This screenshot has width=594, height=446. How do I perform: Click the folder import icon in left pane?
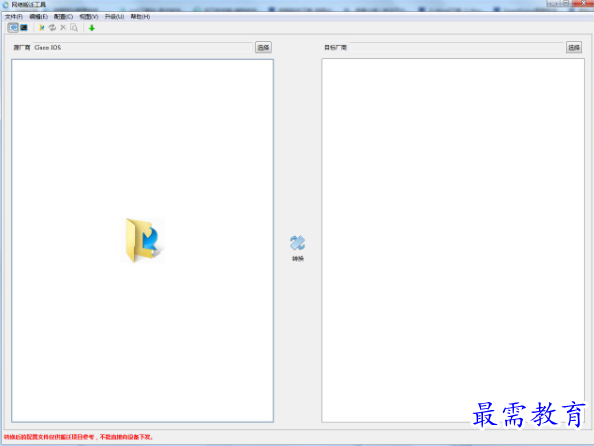tap(143, 240)
